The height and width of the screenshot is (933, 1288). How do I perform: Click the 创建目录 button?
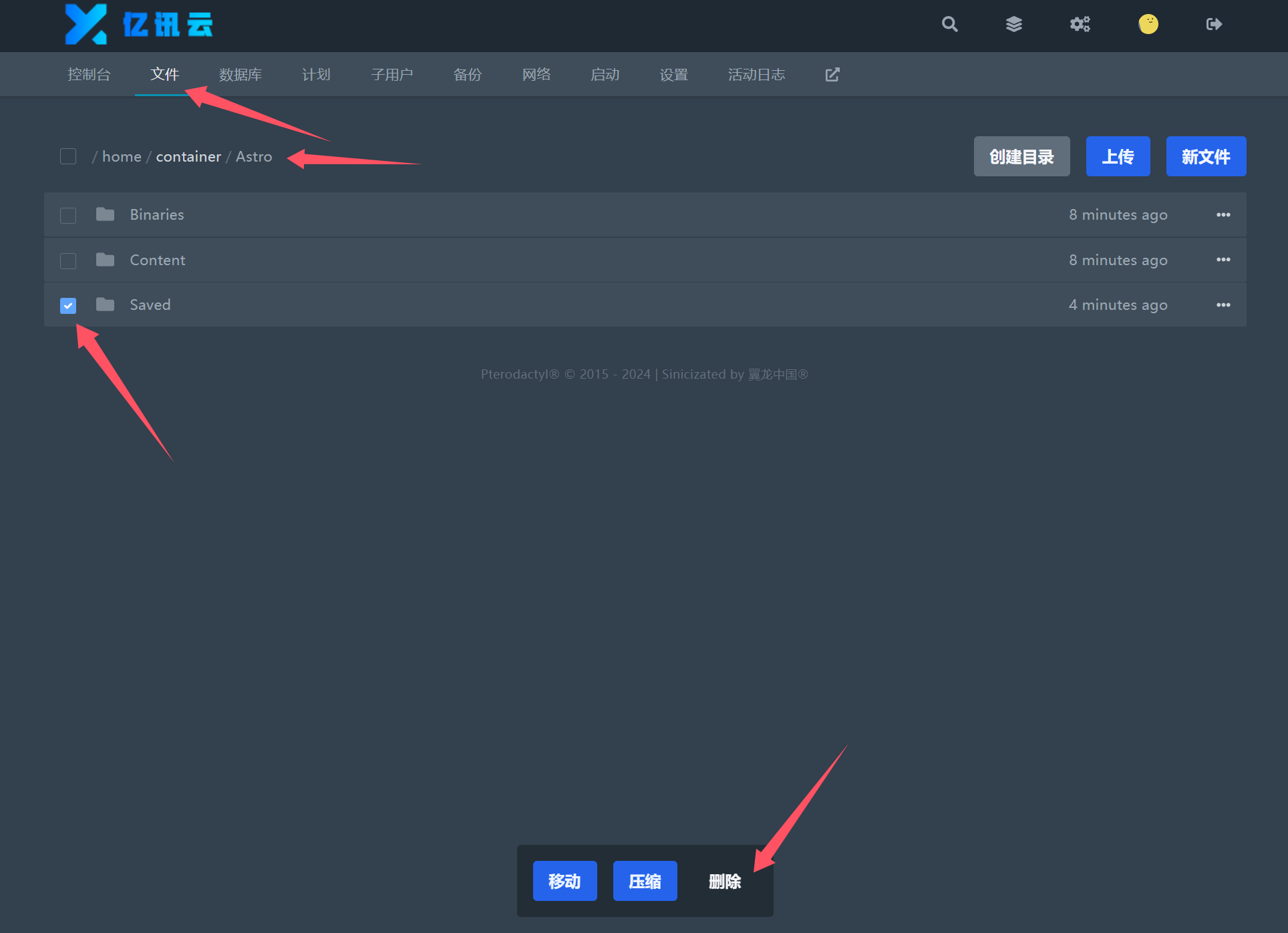coord(1021,156)
